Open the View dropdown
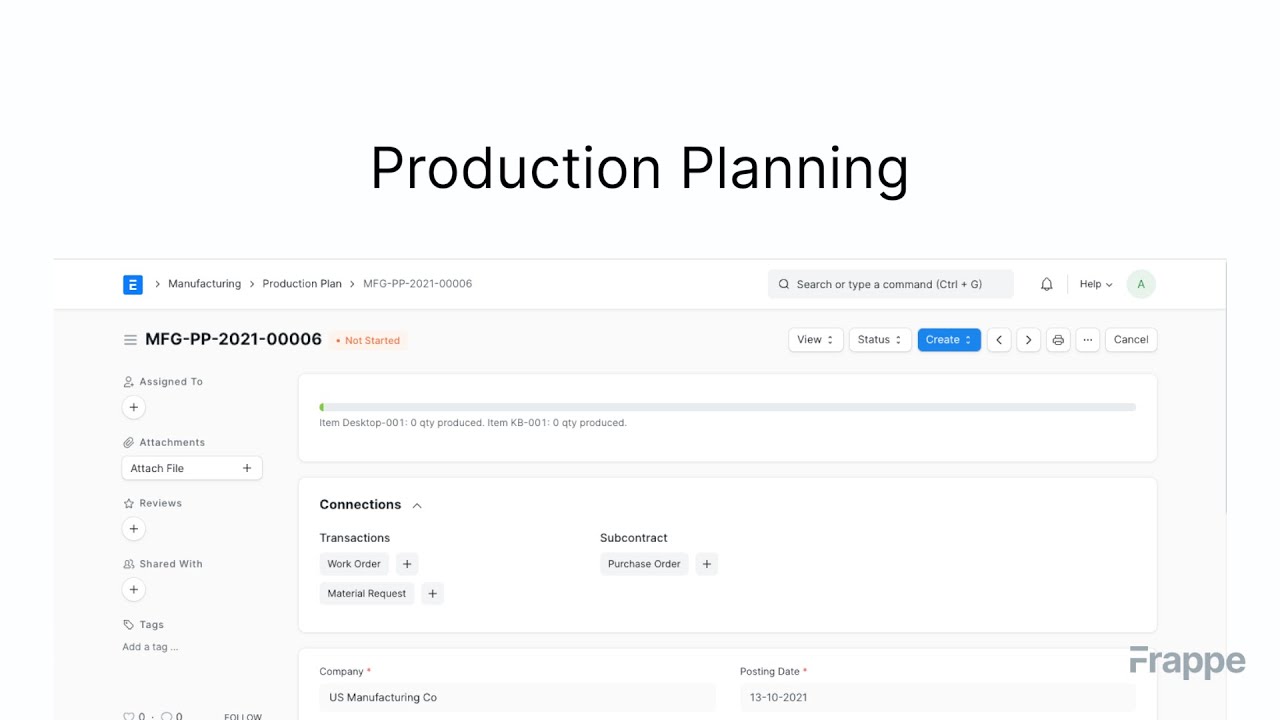This screenshot has height=720, width=1280. pyautogui.click(x=816, y=340)
